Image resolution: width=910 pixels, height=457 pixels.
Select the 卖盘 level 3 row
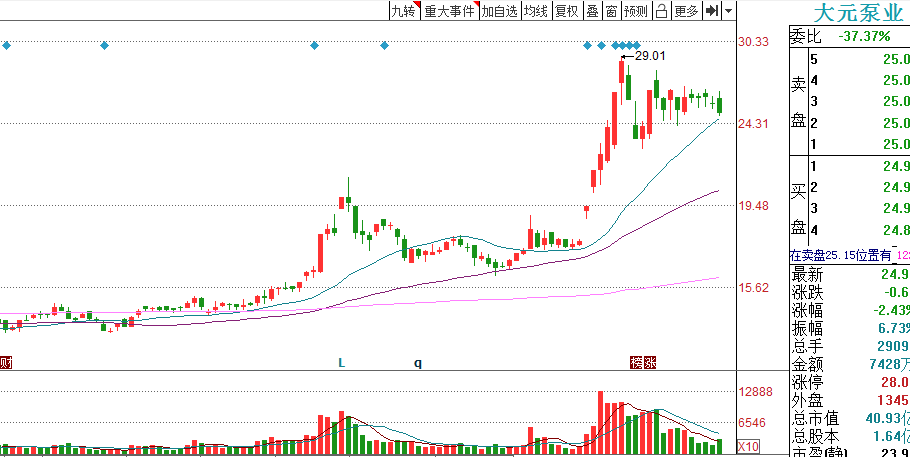pos(860,102)
